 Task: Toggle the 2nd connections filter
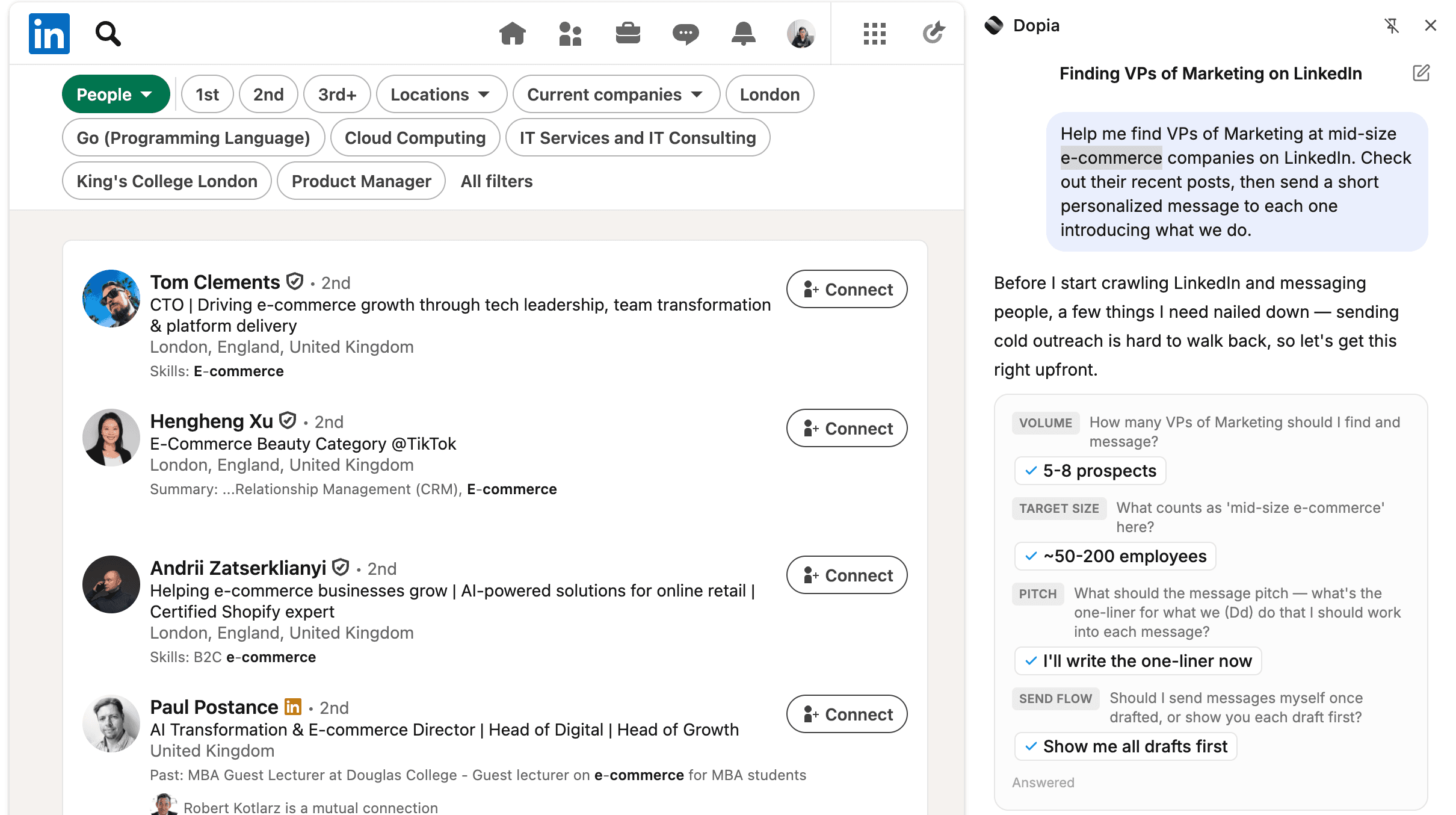(268, 95)
